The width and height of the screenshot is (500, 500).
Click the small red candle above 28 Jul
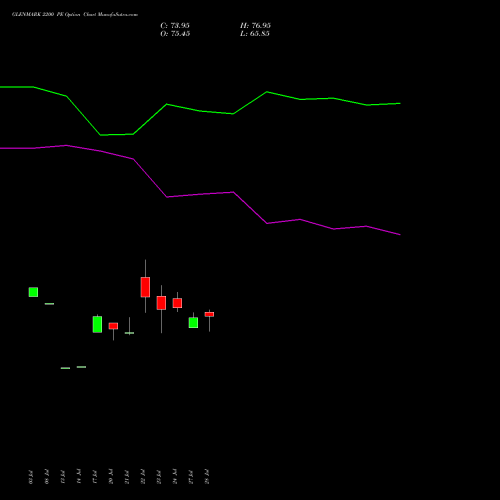[x=209, y=314]
